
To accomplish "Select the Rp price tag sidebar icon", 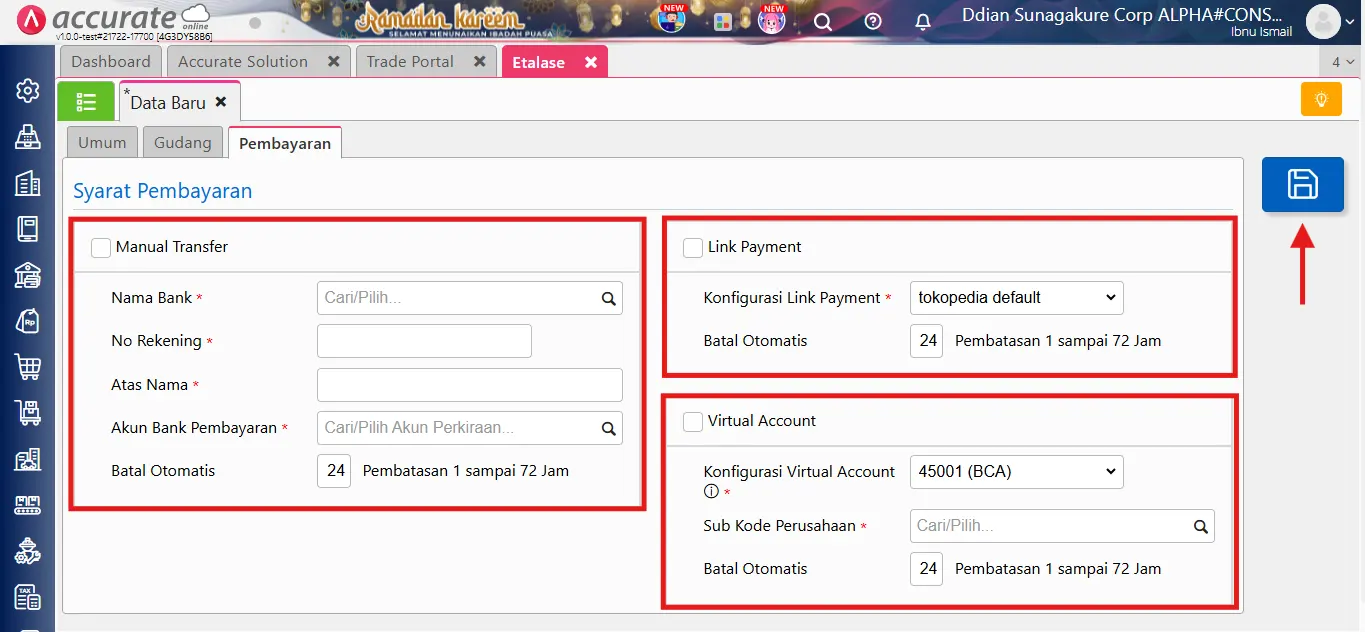I will [27, 320].
